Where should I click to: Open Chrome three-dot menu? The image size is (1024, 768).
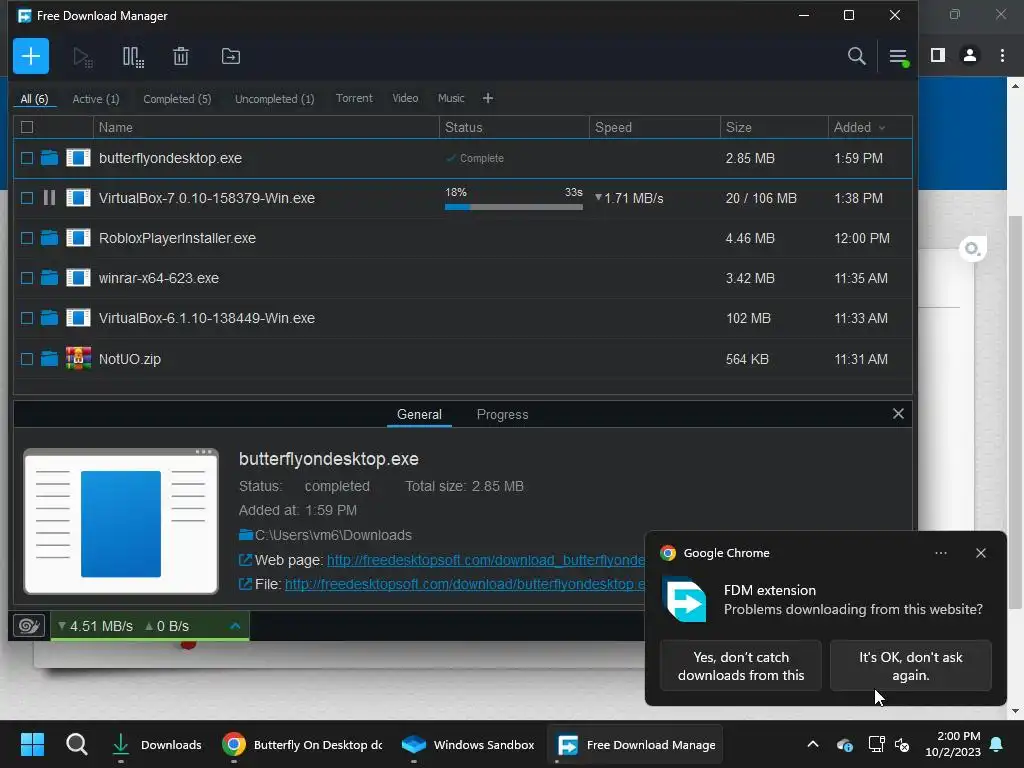[1002, 56]
